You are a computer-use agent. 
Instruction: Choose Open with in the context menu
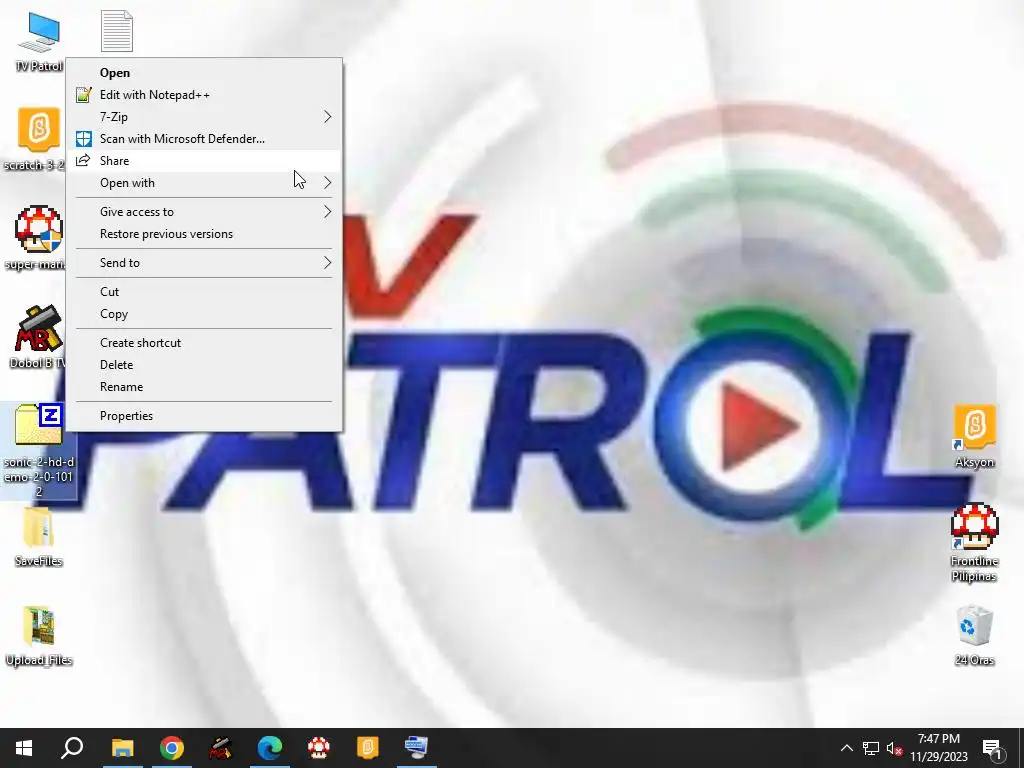pyautogui.click(x=204, y=183)
